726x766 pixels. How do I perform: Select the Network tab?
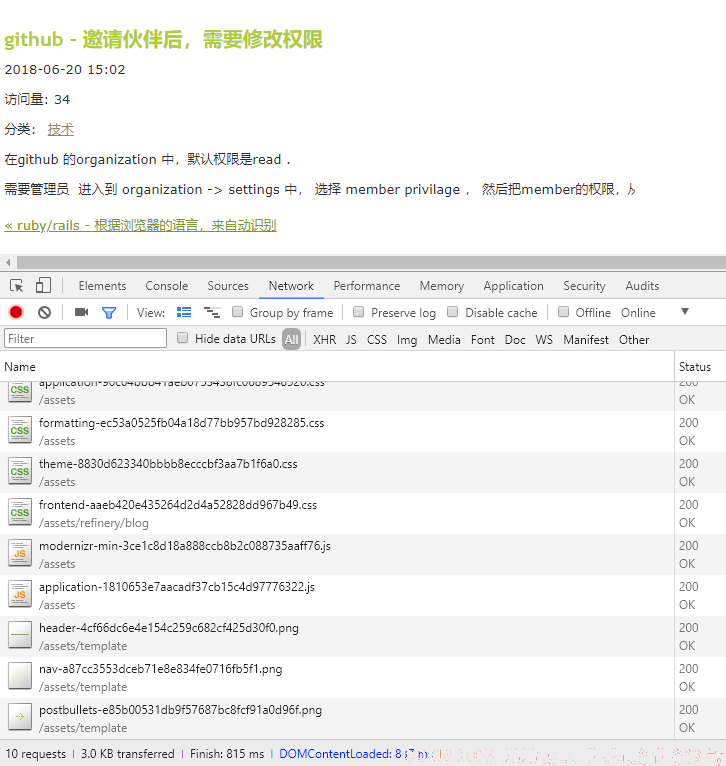coord(291,286)
